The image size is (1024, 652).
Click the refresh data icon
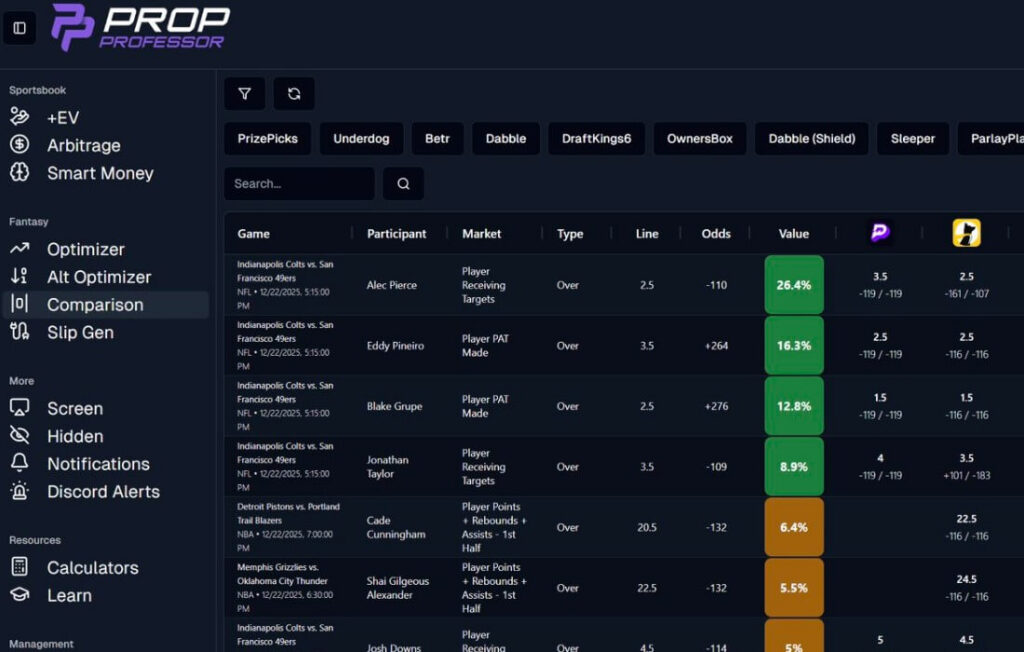[x=294, y=93]
